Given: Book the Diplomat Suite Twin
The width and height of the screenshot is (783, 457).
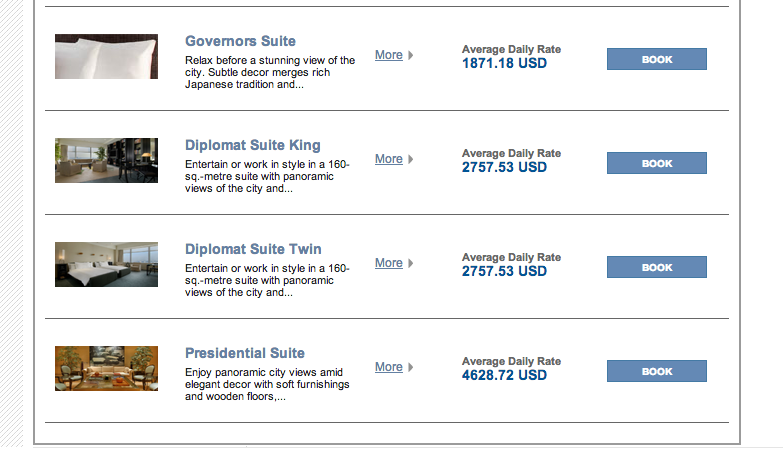Looking at the screenshot, I should pos(657,267).
